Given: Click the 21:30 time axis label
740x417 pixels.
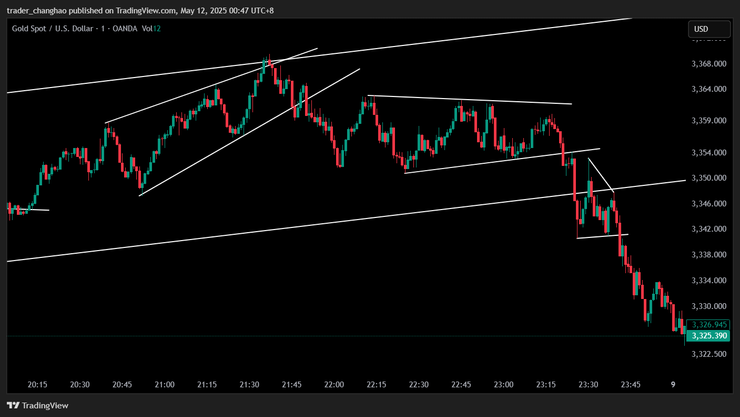Looking at the screenshot, I should point(249,384).
